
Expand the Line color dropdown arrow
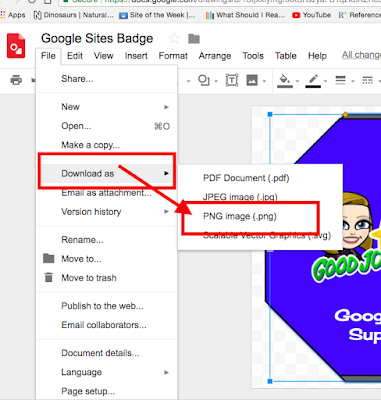tap(325, 81)
